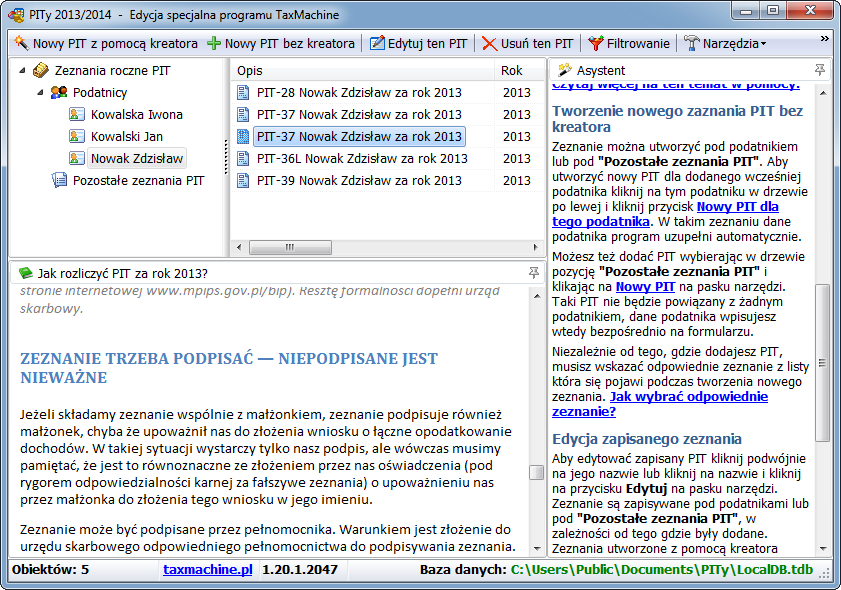Click the person icon beside Nowak Zdzisław
The width and height of the screenshot is (841, 590).
tap(77, 158)
